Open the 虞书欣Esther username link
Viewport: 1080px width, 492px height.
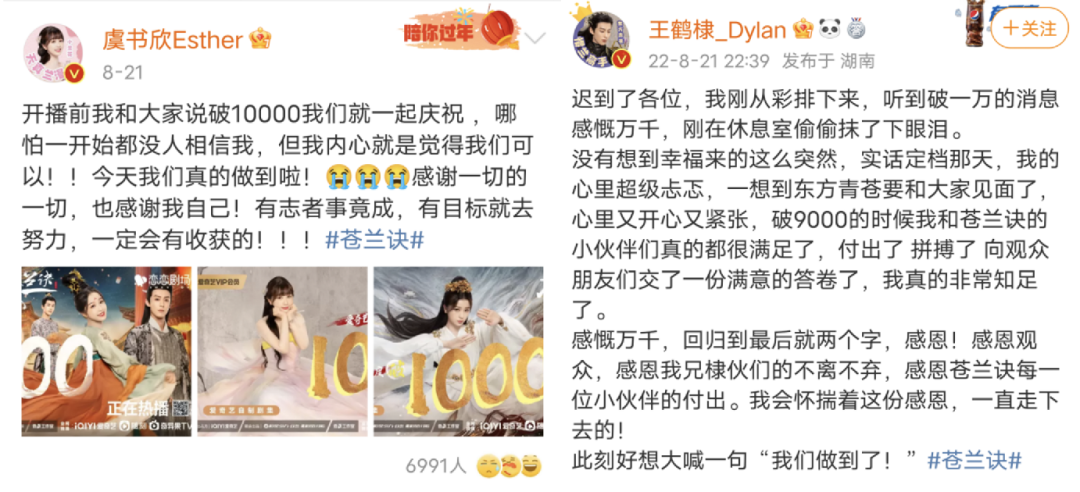(172, 39)
